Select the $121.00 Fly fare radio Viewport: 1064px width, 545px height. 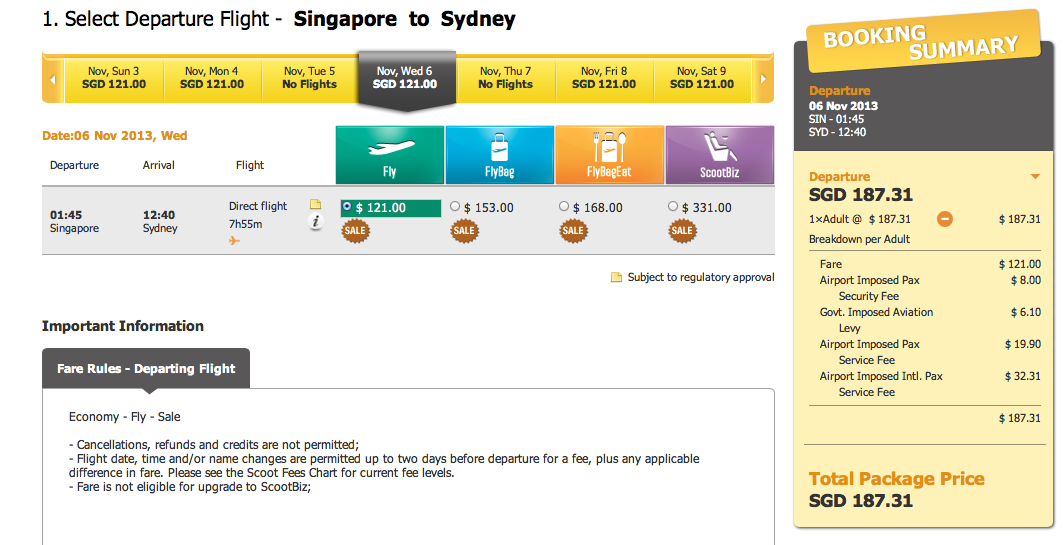[347, 206]
